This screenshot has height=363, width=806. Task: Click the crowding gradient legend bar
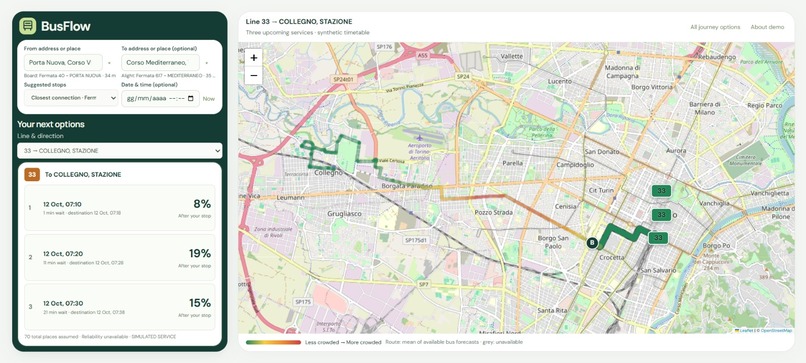point(273,342)
